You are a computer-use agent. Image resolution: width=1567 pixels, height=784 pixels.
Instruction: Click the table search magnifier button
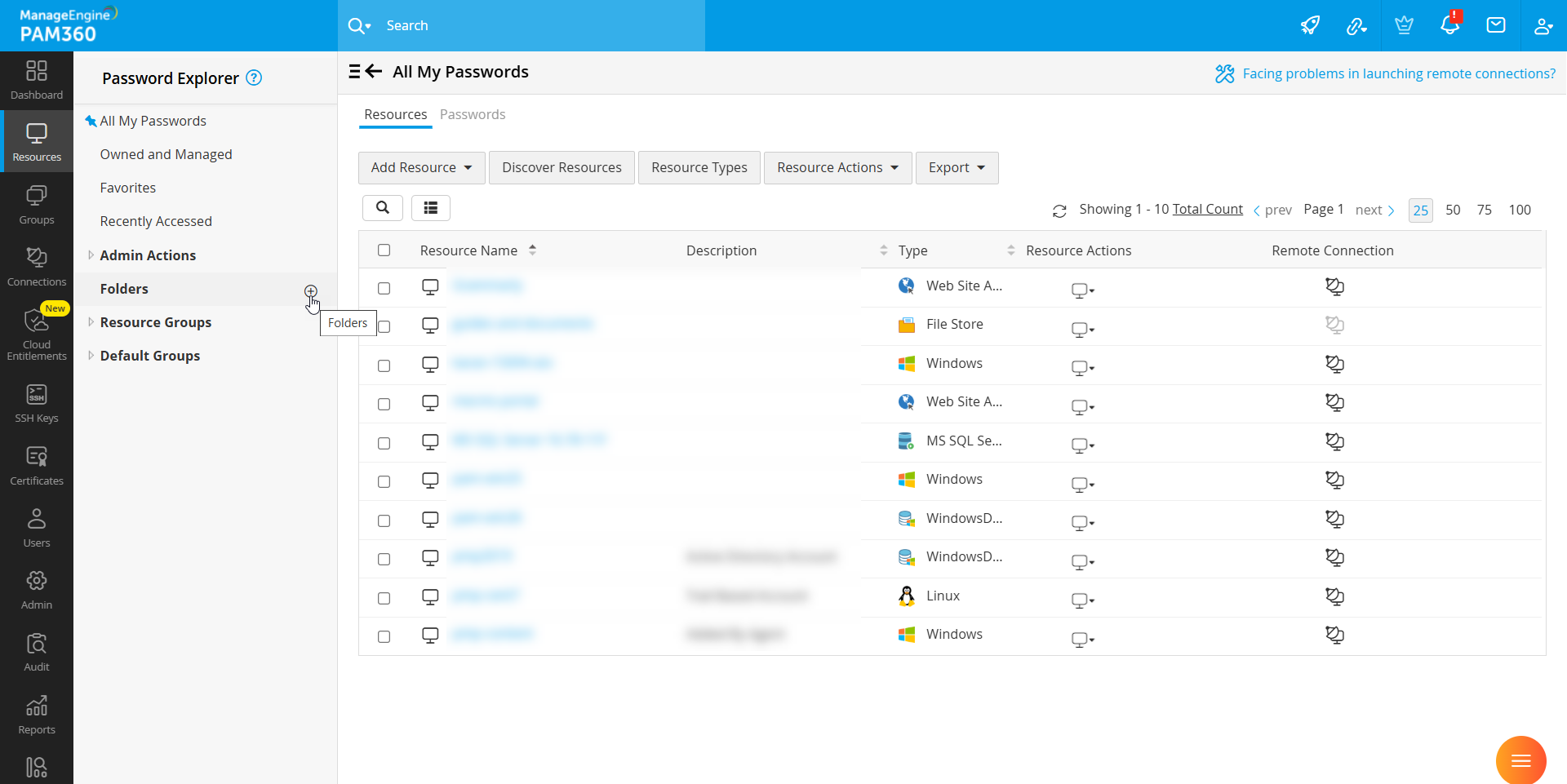[x=382, y=208]
